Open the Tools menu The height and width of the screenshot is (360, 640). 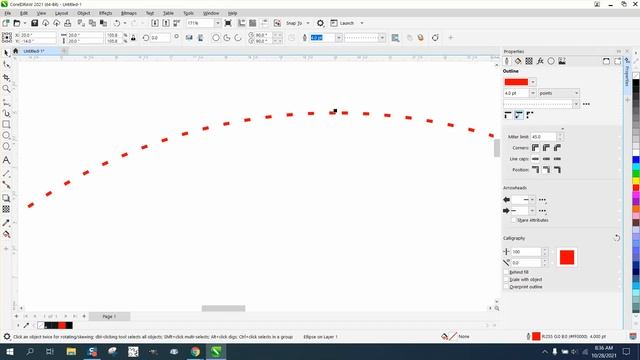189,13
